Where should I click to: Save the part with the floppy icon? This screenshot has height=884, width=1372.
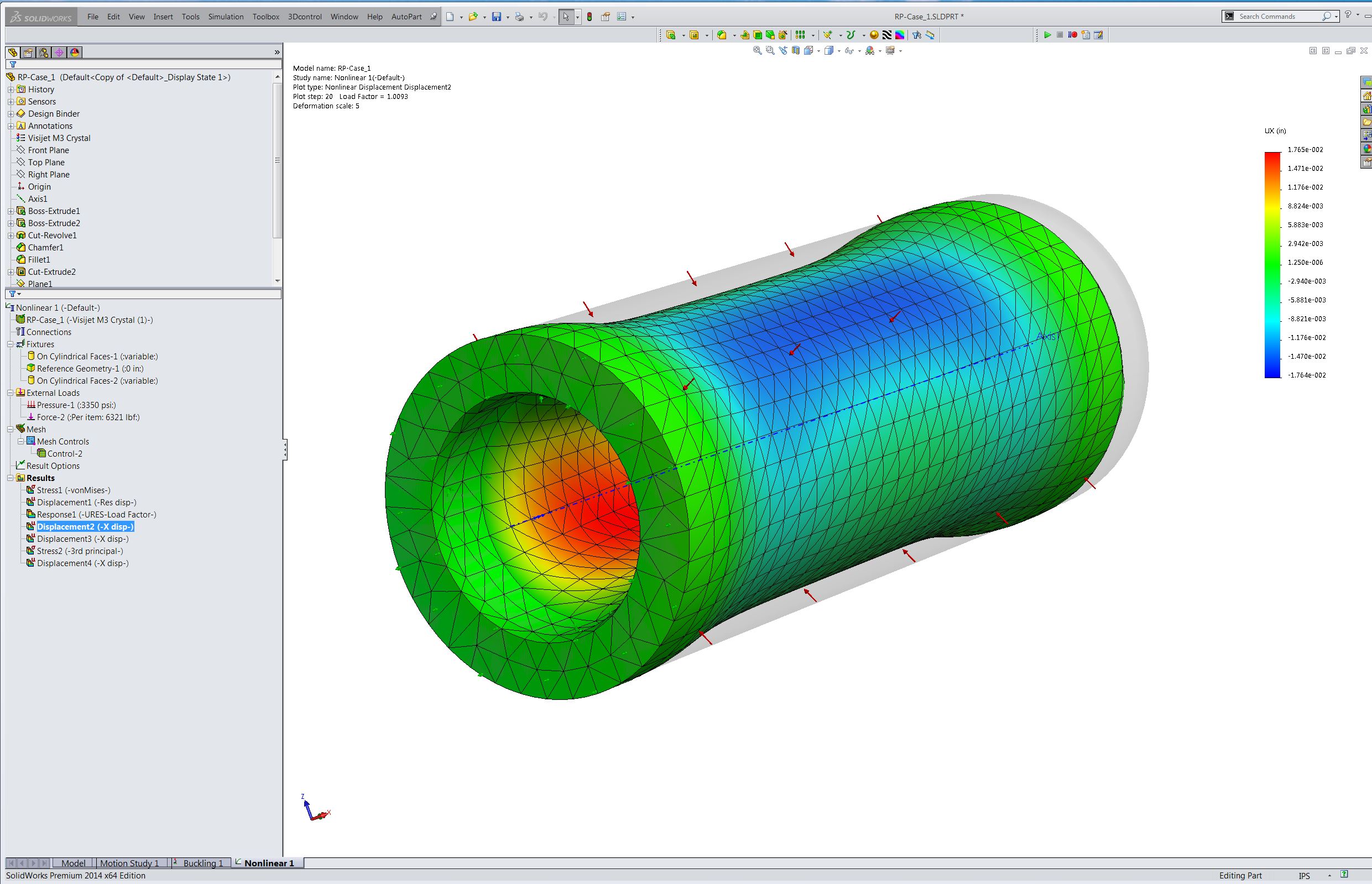coord(497,17)
